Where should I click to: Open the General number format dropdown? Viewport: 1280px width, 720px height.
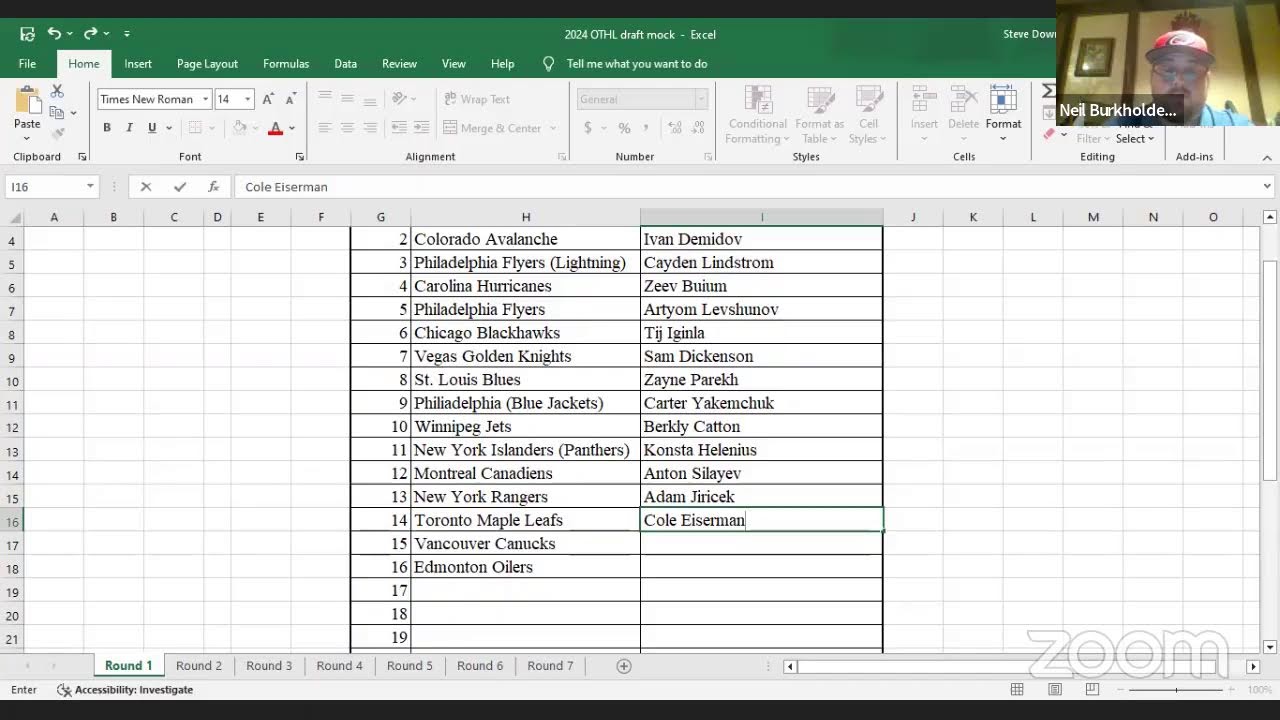[701, 99]
